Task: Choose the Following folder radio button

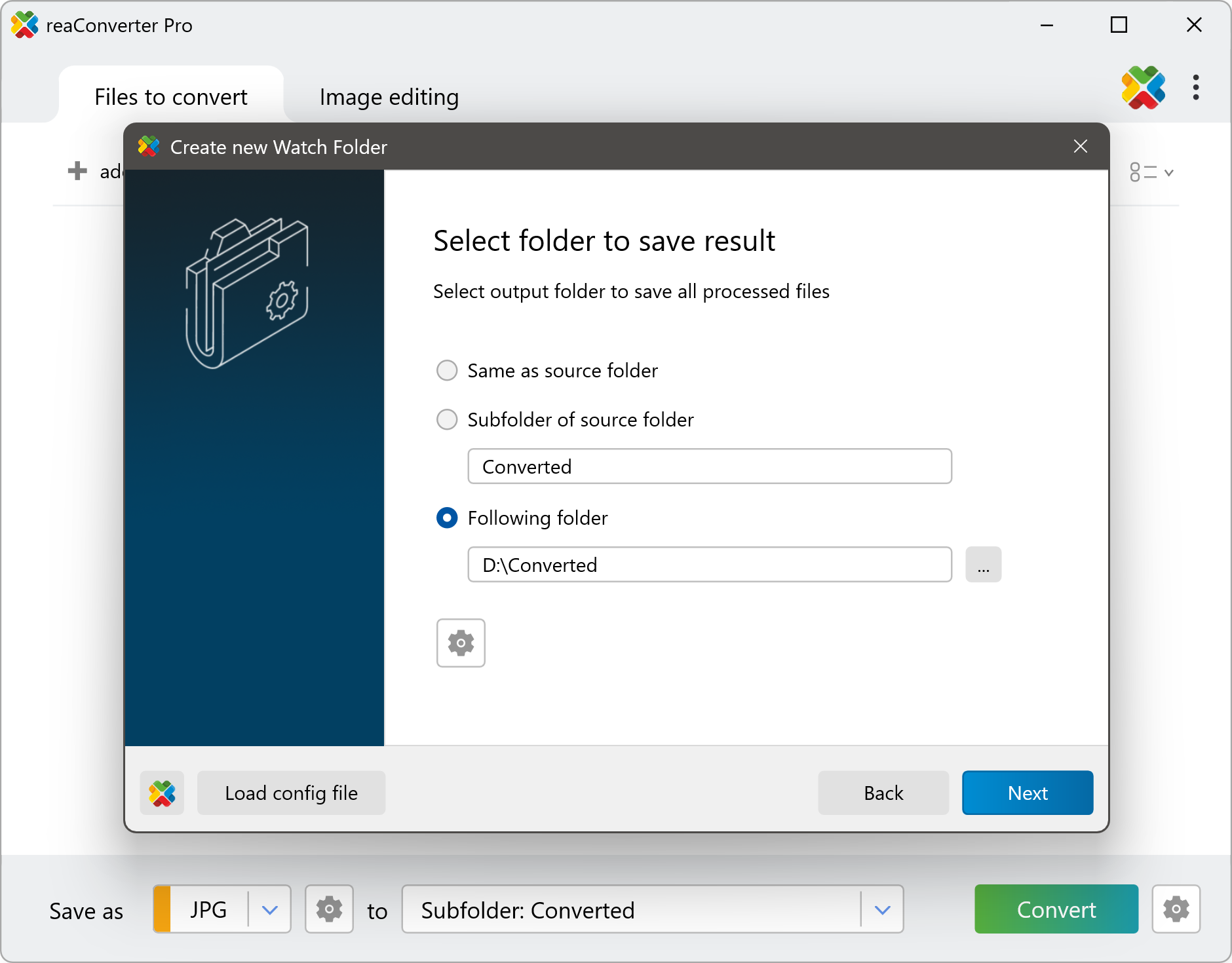Action: click(447, 518)
